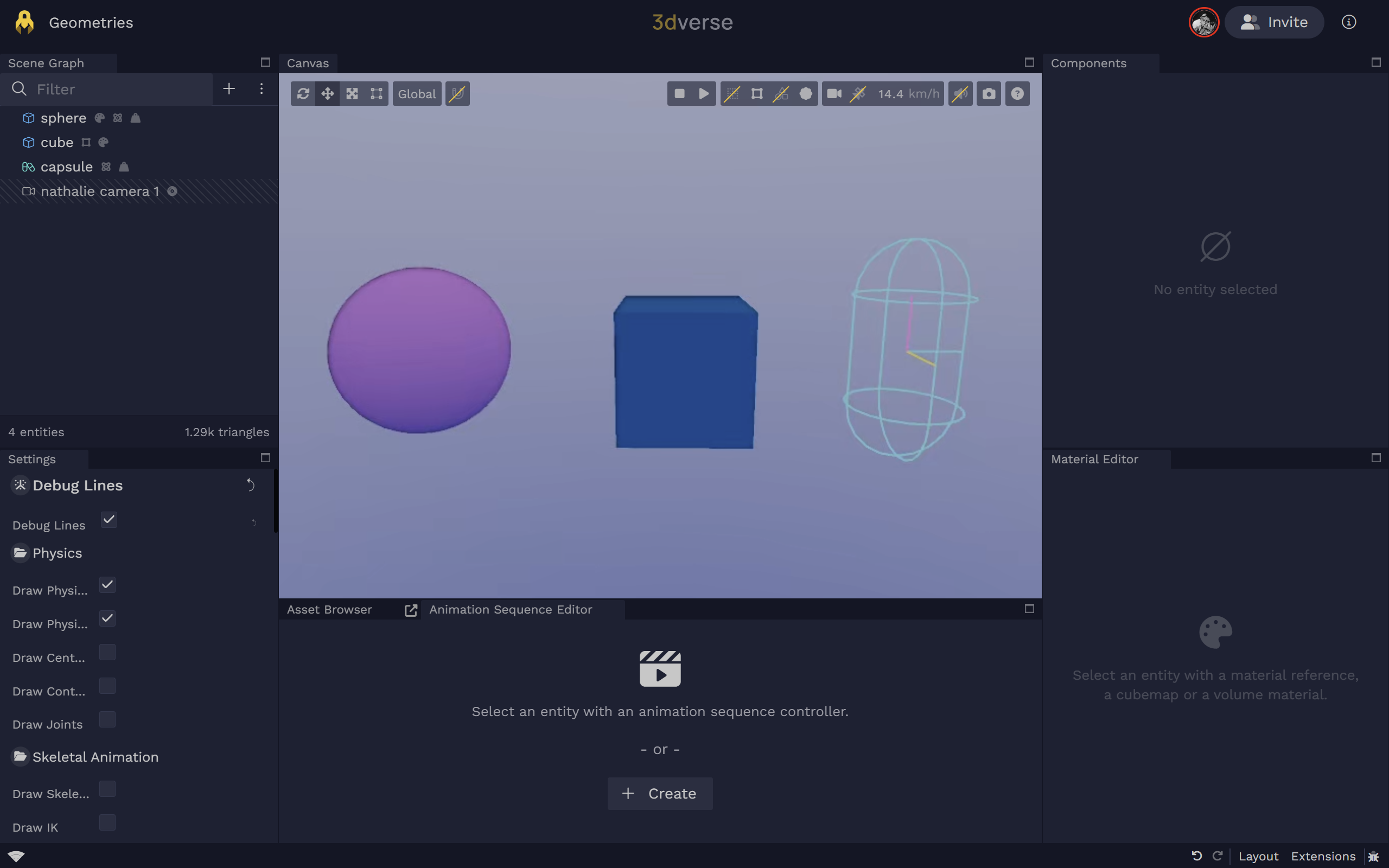Enable the Draw Skele... checkbox
This screenshot has width=1389, height=868.
tap(107, 789)
